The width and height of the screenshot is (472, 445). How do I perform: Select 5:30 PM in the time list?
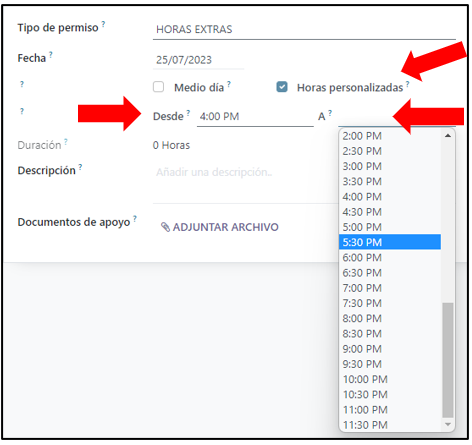pyautogui.click(x=390, y=242)
